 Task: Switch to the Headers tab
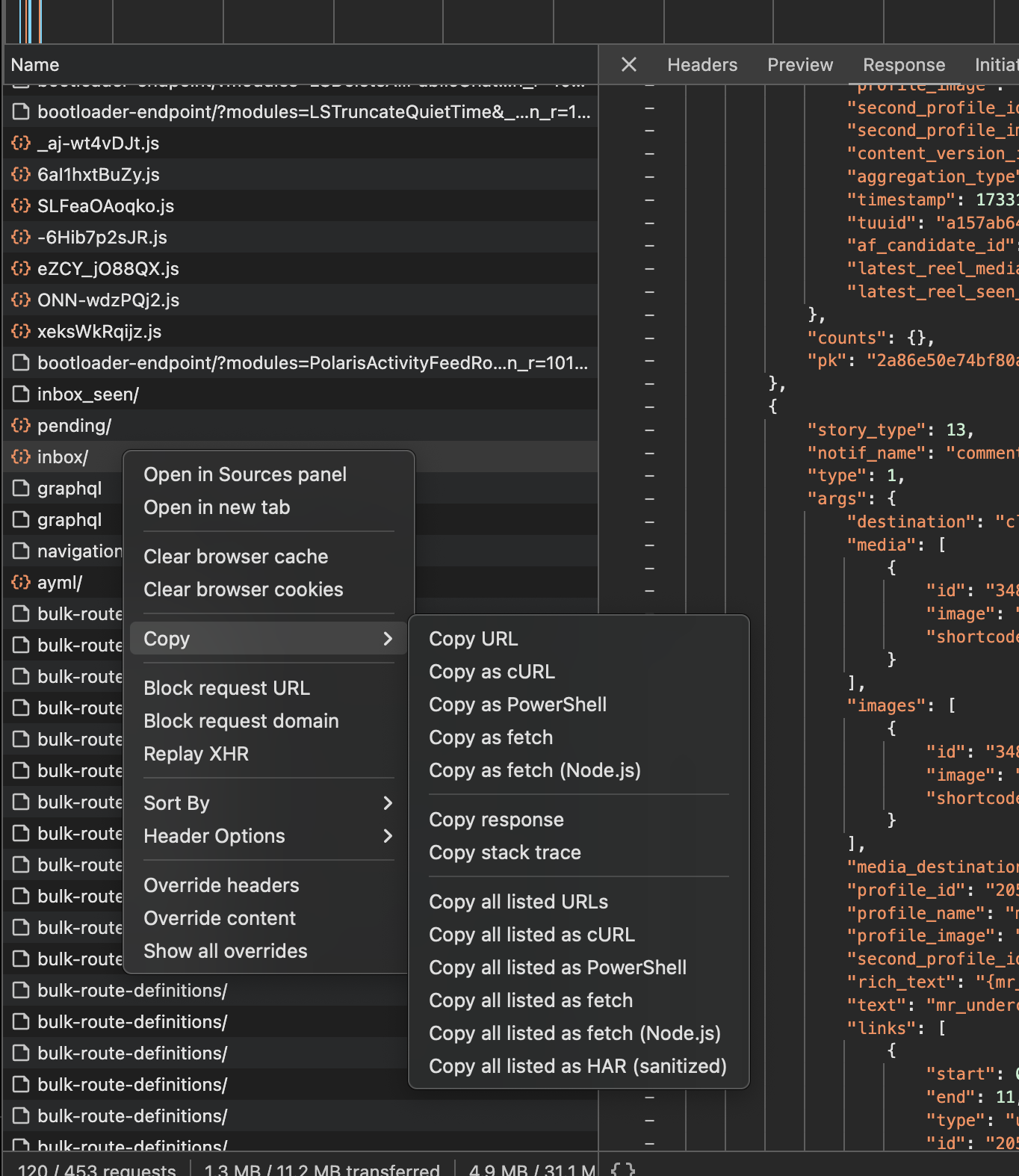point(701,65)
